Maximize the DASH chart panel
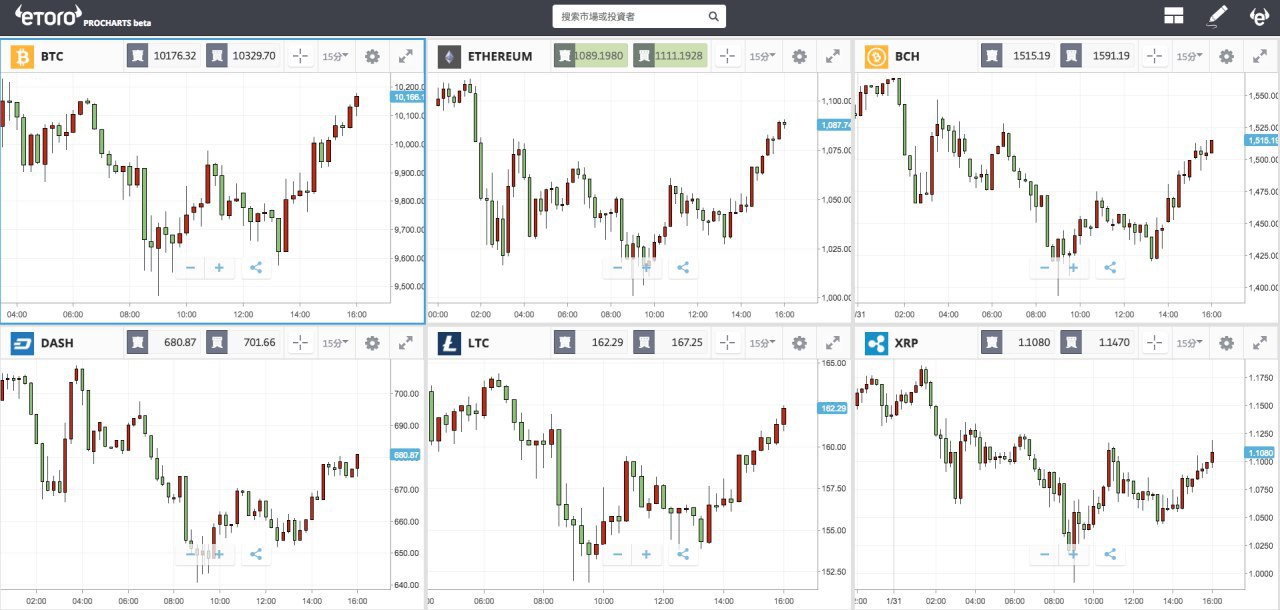This screenshot has width=1280, height=610. tap(405, 343)
